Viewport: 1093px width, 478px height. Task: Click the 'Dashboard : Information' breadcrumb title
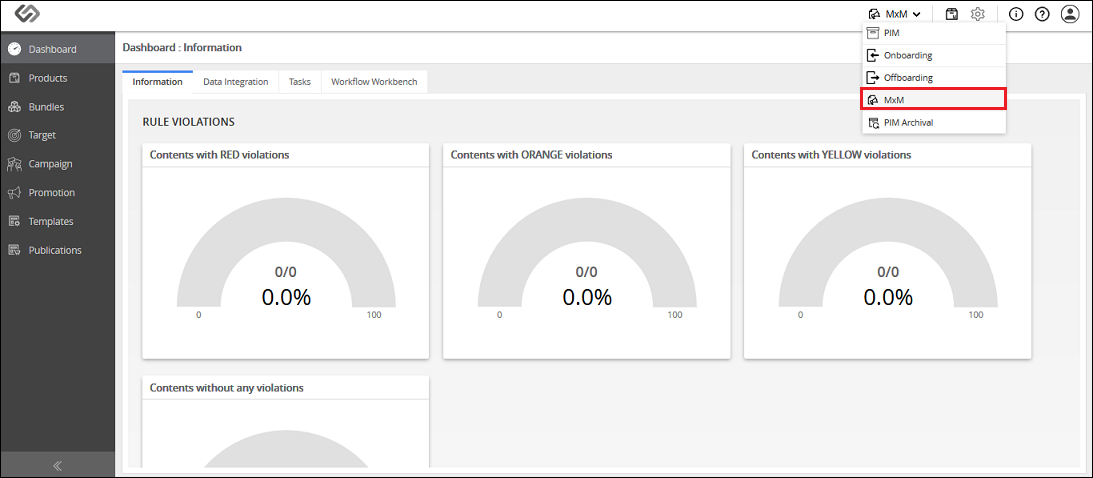tap(182, 47)
